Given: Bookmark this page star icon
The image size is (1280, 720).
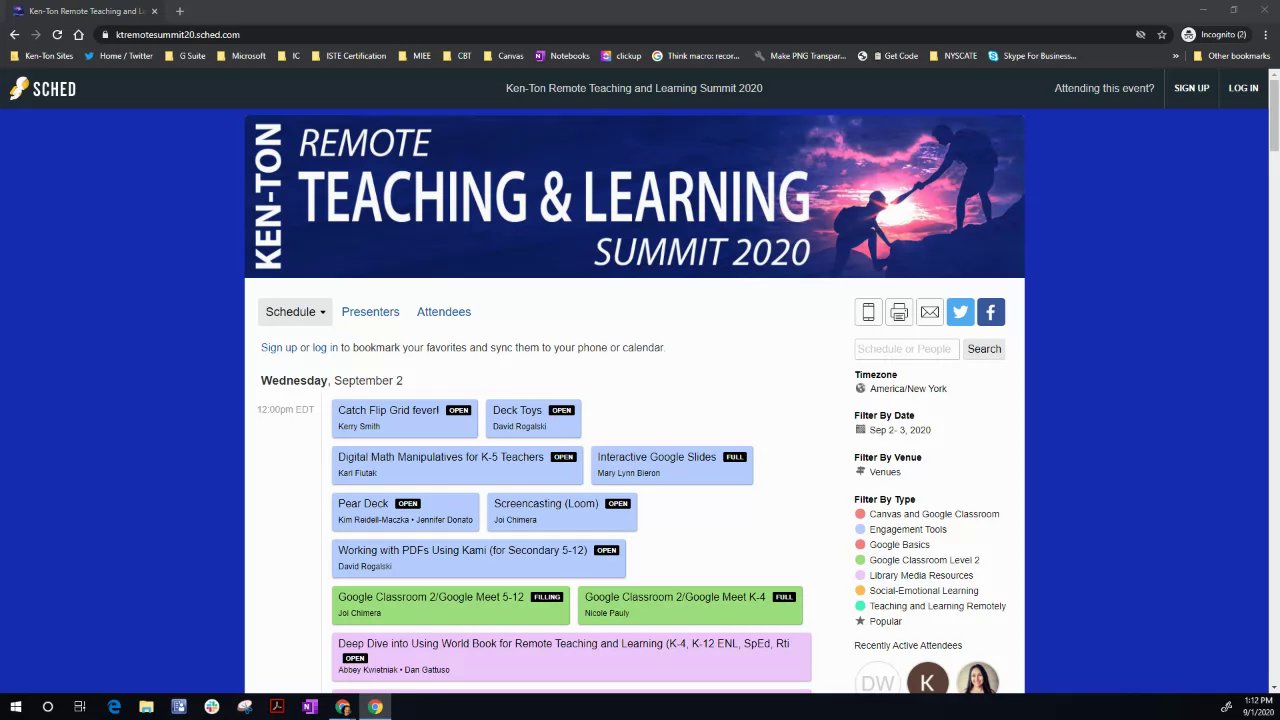Looking at the screenshot, I should tap(1162, 34).
